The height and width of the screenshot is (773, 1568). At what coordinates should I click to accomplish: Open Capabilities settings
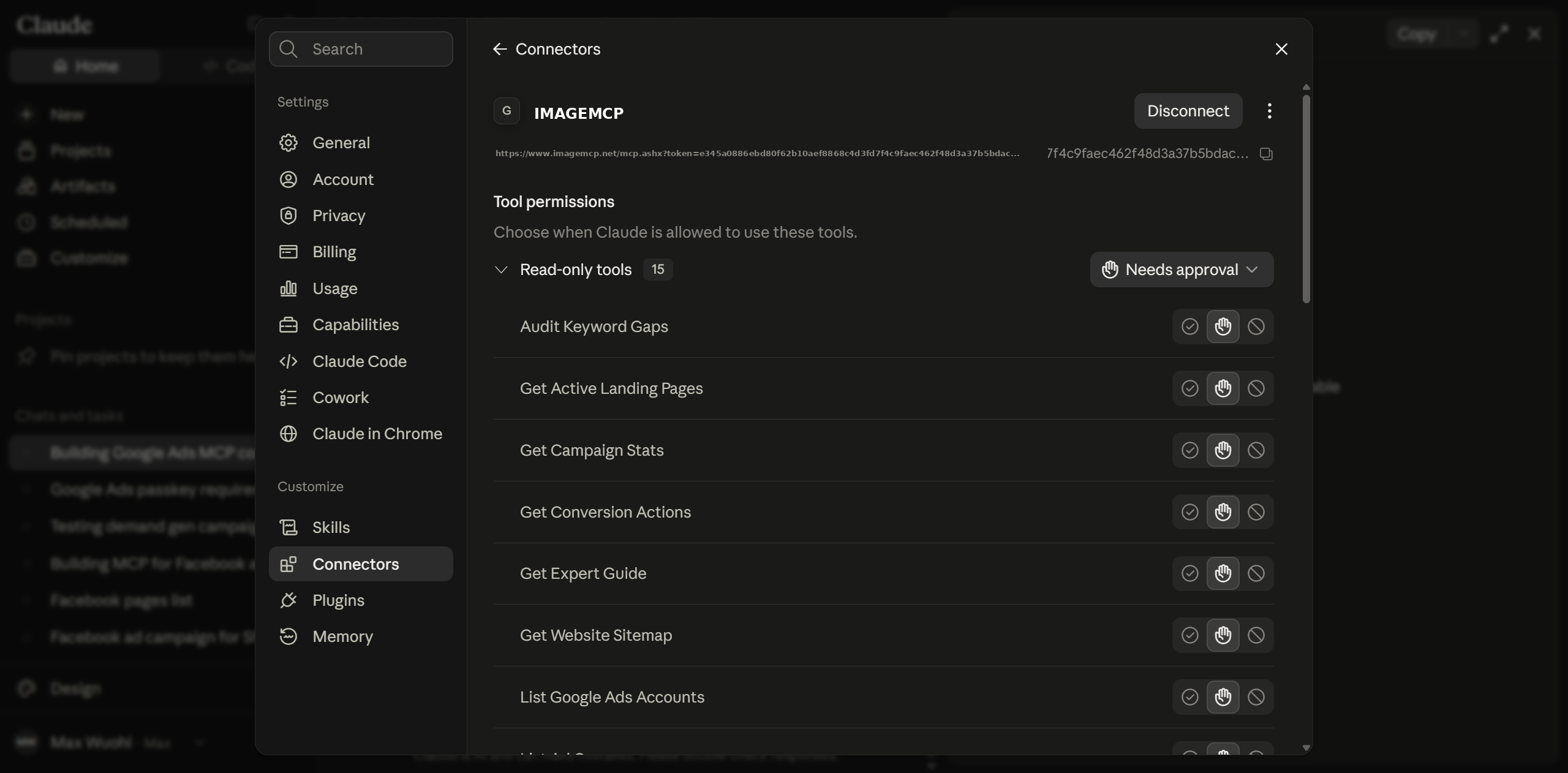tap(361, 325)
